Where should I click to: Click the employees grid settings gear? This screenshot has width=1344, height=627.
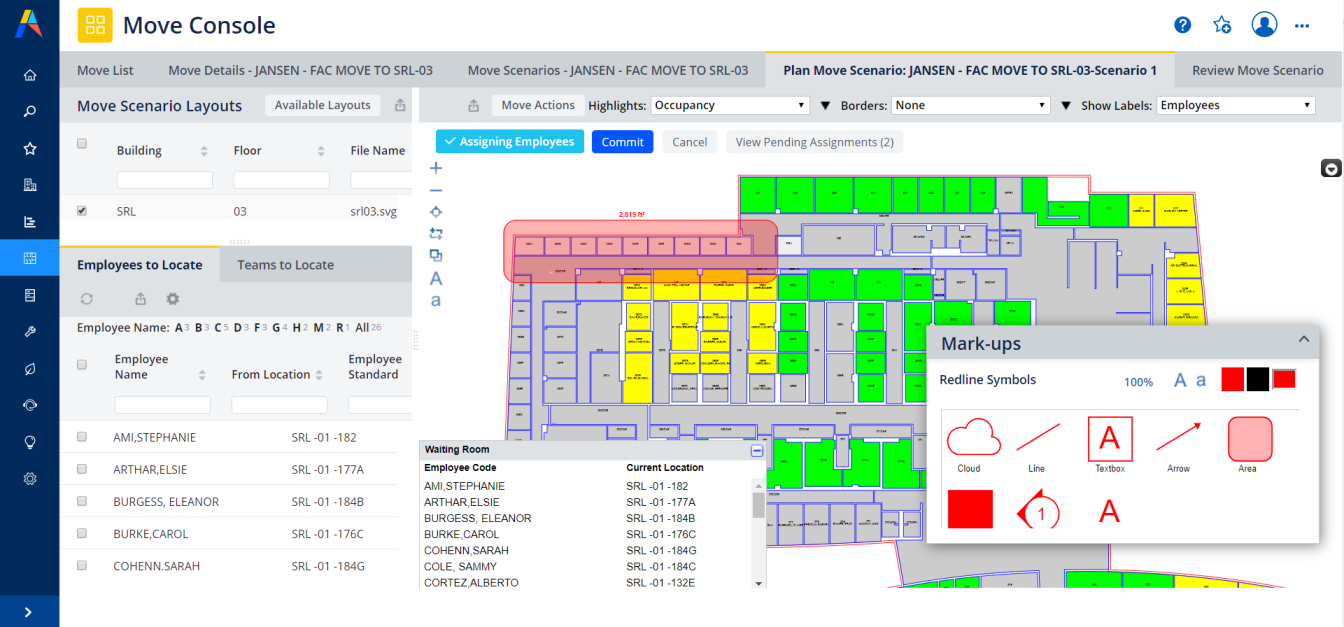point(173,299)
